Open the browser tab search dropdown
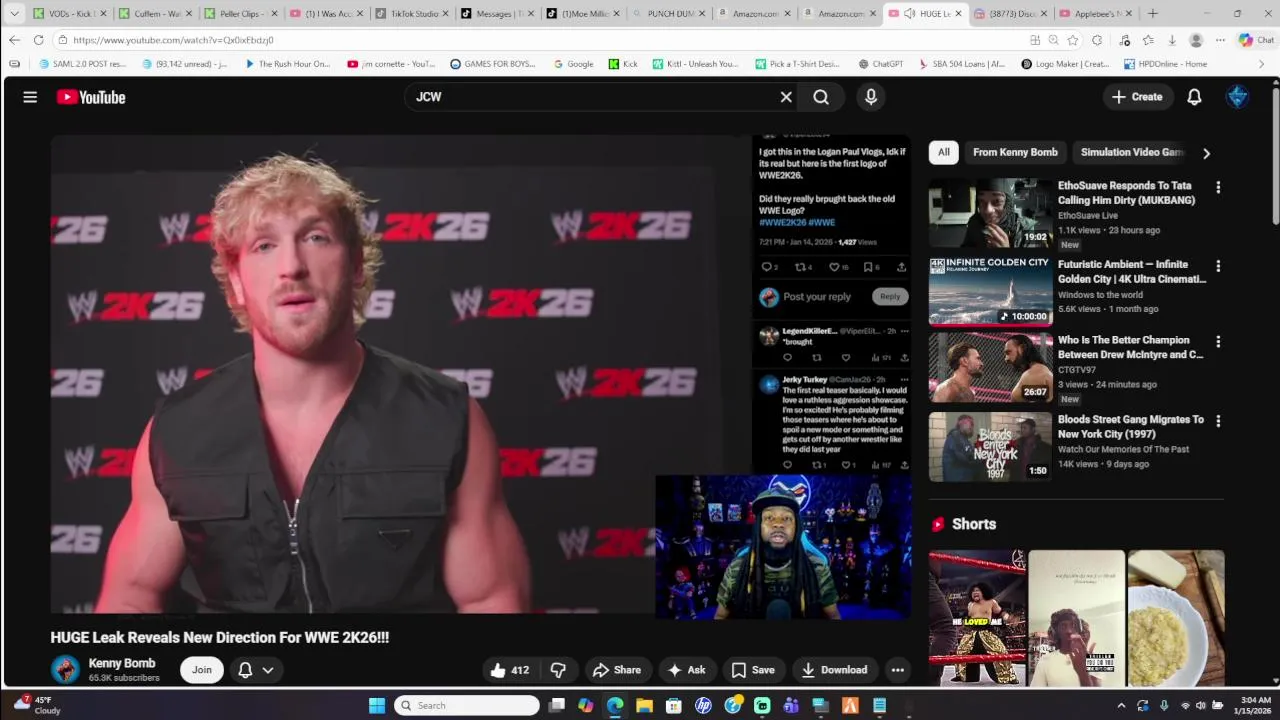Image resolution: width=1280 pixels, height=720 pixels. [x=14, y=13]
